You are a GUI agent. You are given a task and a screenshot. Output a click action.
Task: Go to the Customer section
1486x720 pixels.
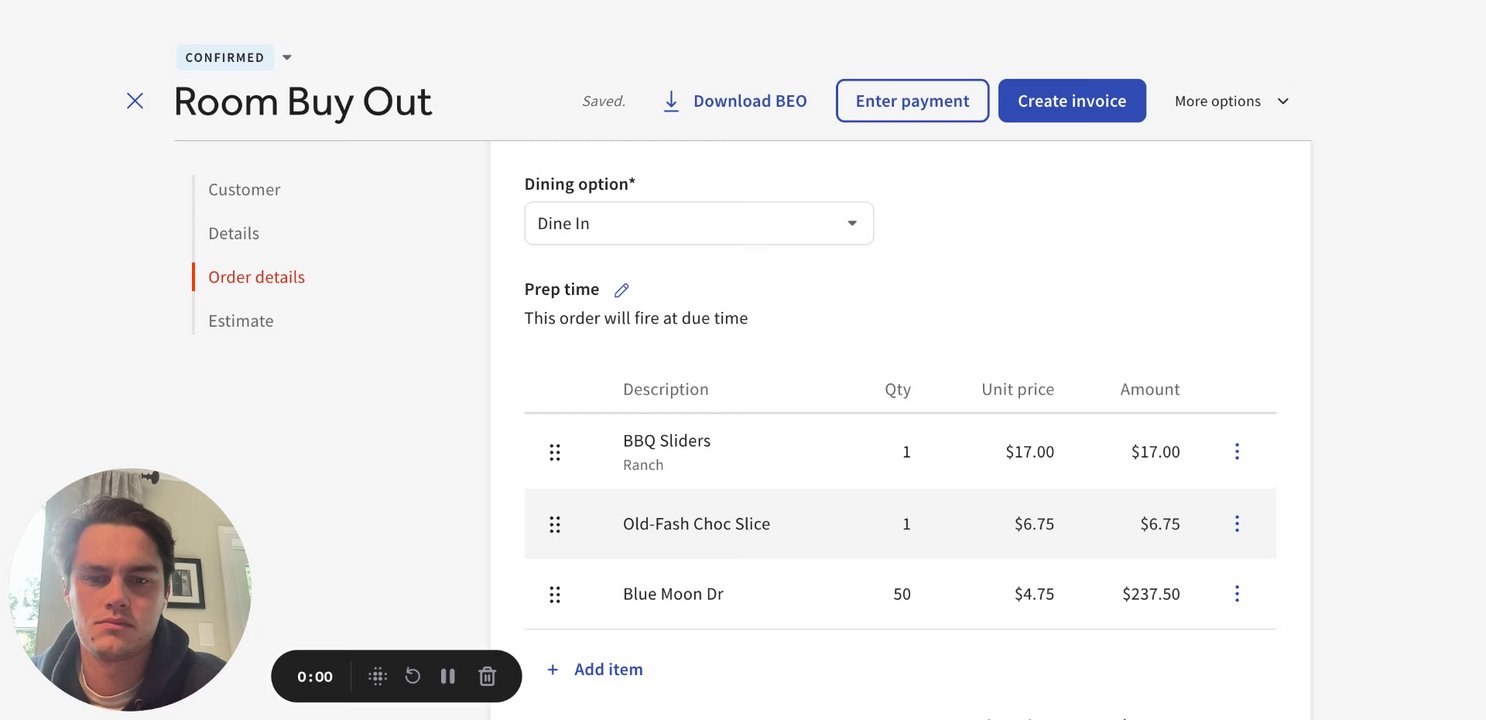[244, 190]
